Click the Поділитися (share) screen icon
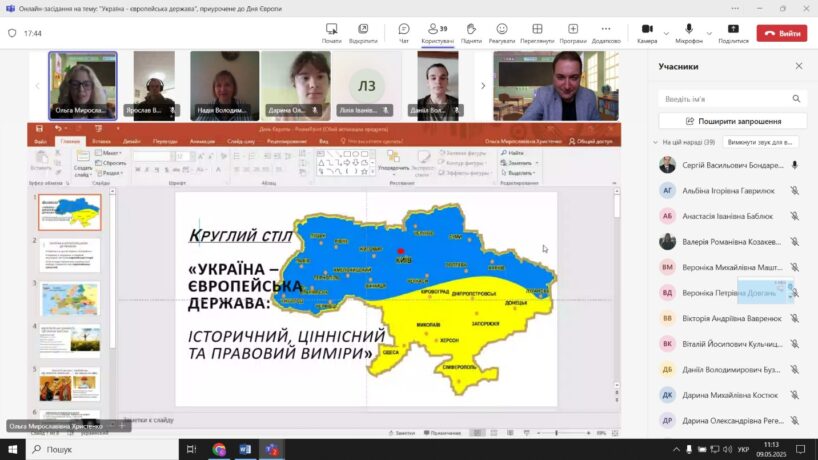 pyautogui.click(x=733, y=32)
